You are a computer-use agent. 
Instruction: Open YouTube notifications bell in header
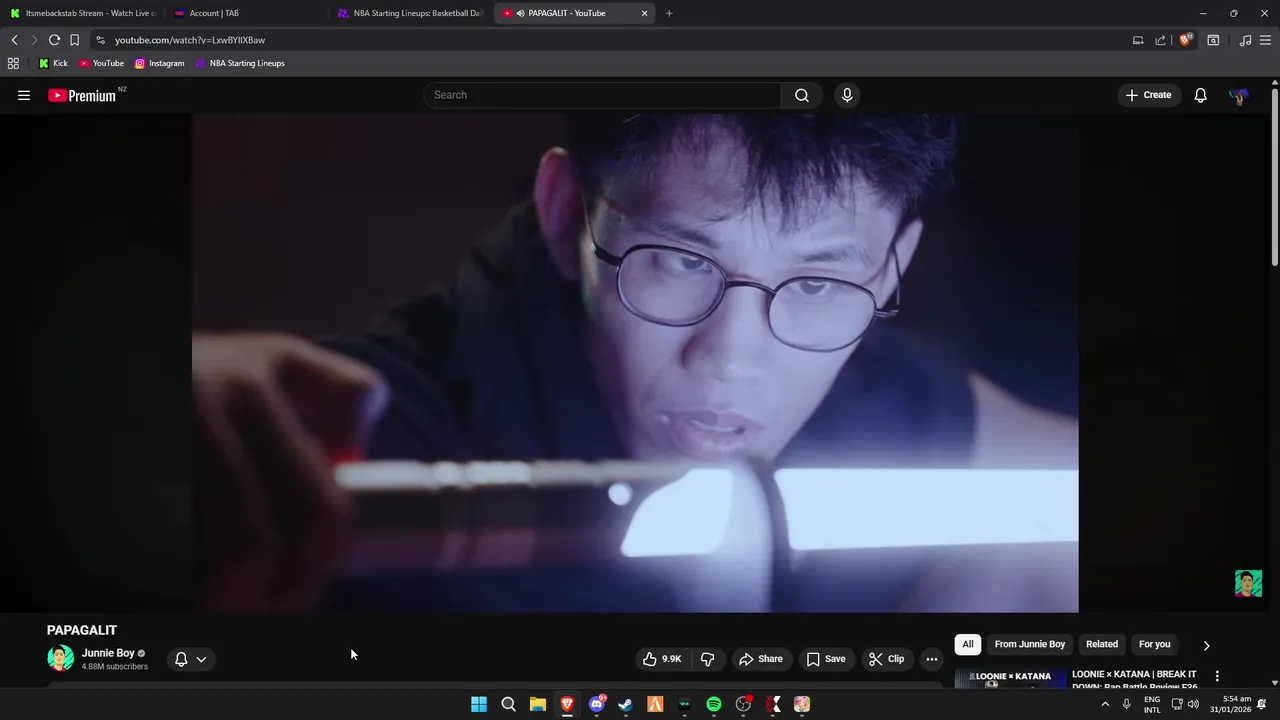[1200, 95]
